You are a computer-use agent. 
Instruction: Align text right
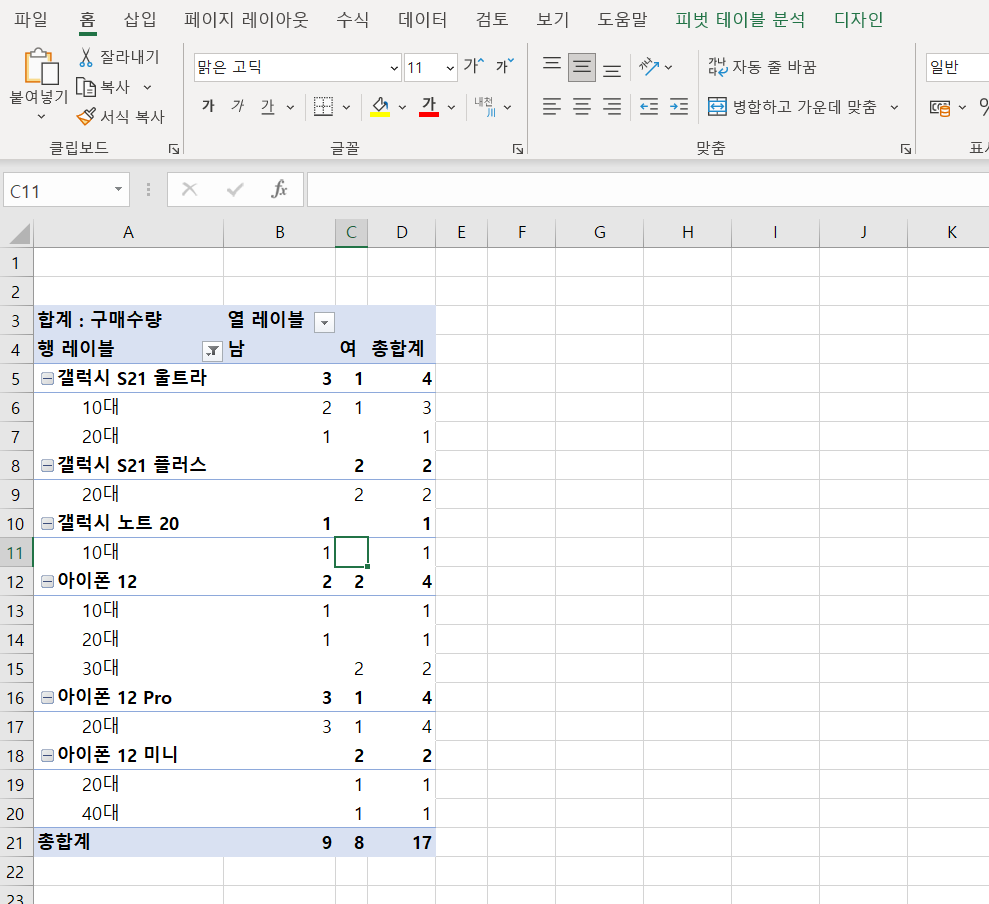pos(612,107)
